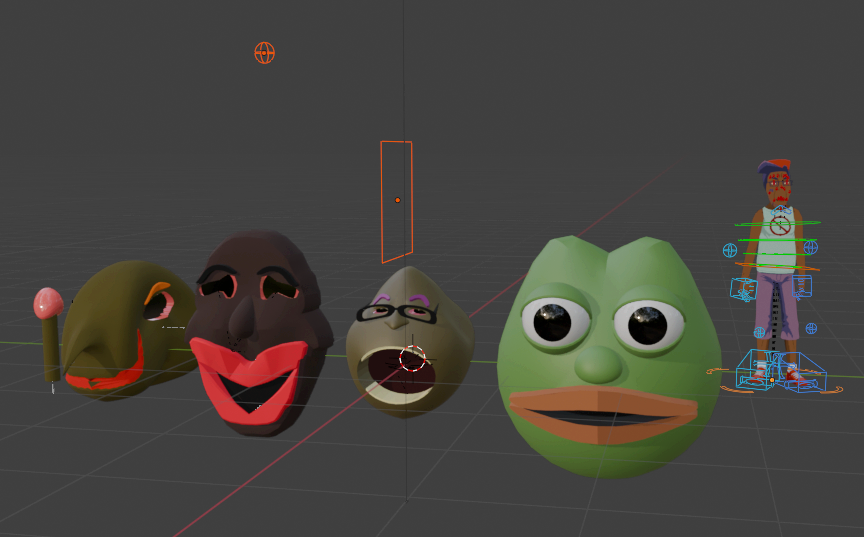Click the olive stick below the pink ball

51,349
